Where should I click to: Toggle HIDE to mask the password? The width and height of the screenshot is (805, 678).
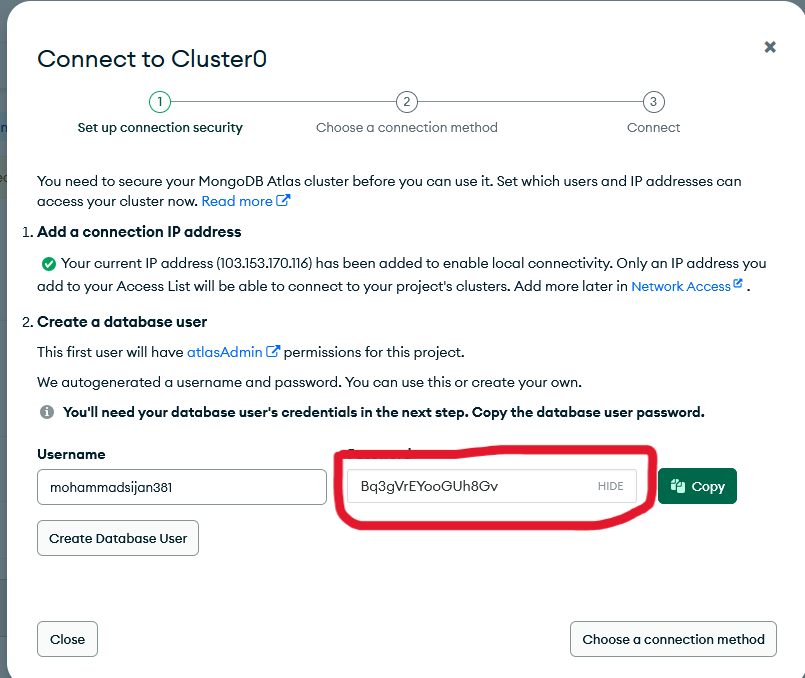610,487
